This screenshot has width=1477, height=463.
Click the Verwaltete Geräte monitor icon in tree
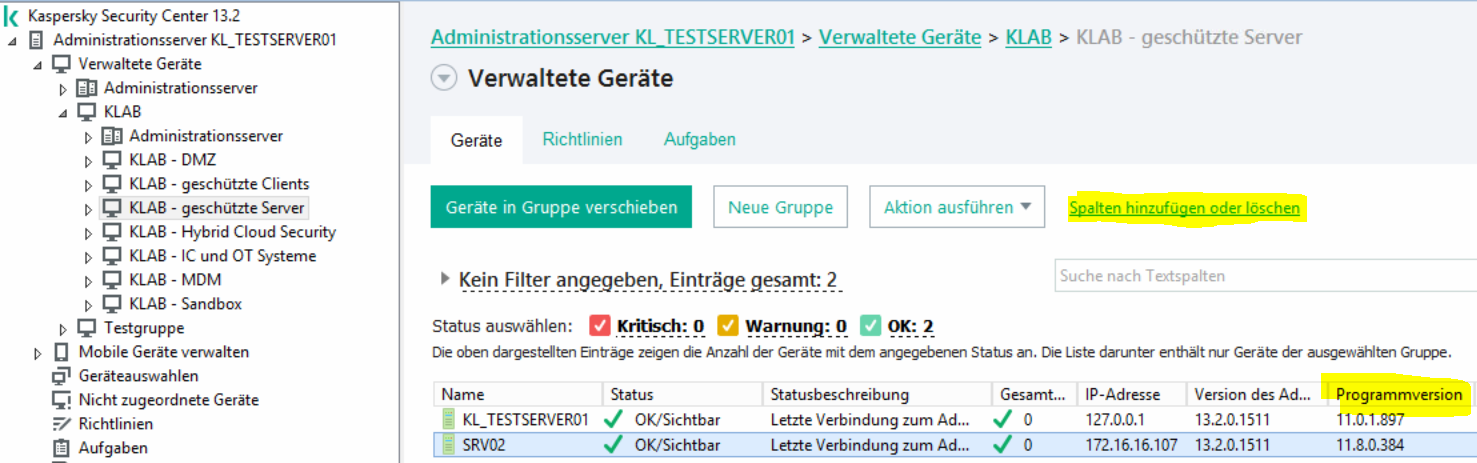tap(62, 64)
